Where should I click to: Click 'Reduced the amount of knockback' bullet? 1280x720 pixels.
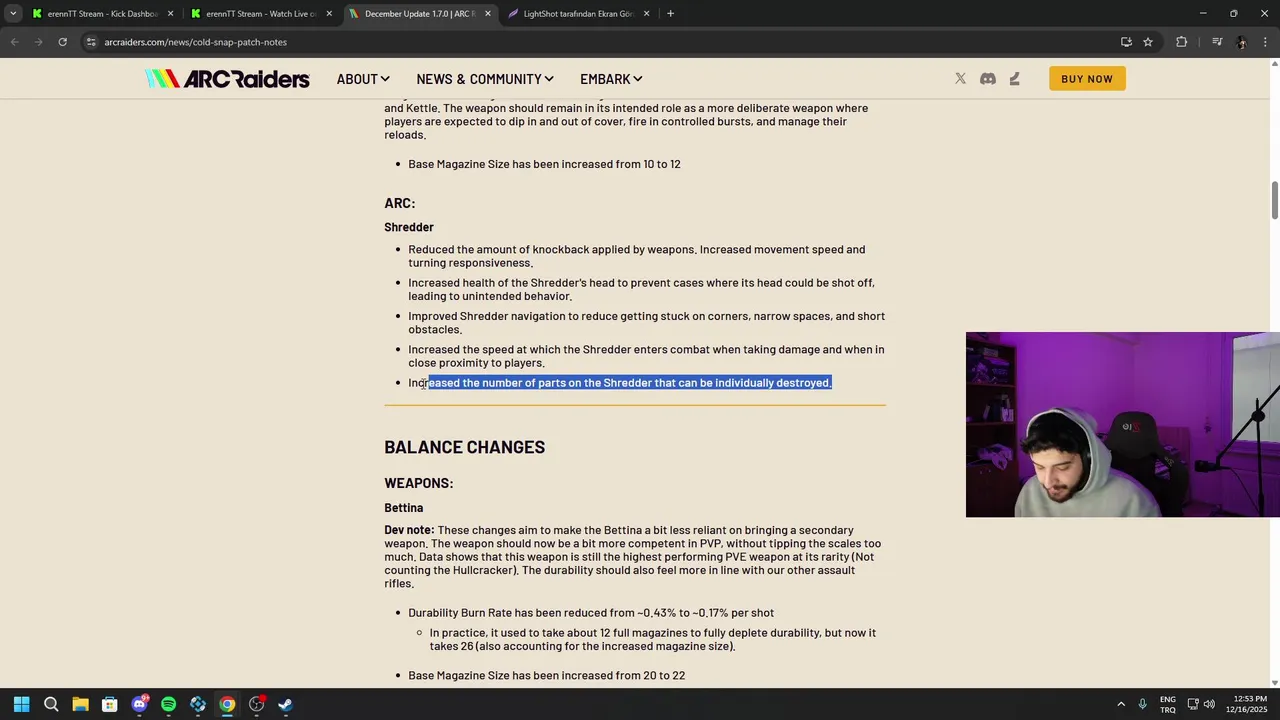point(637,256)
